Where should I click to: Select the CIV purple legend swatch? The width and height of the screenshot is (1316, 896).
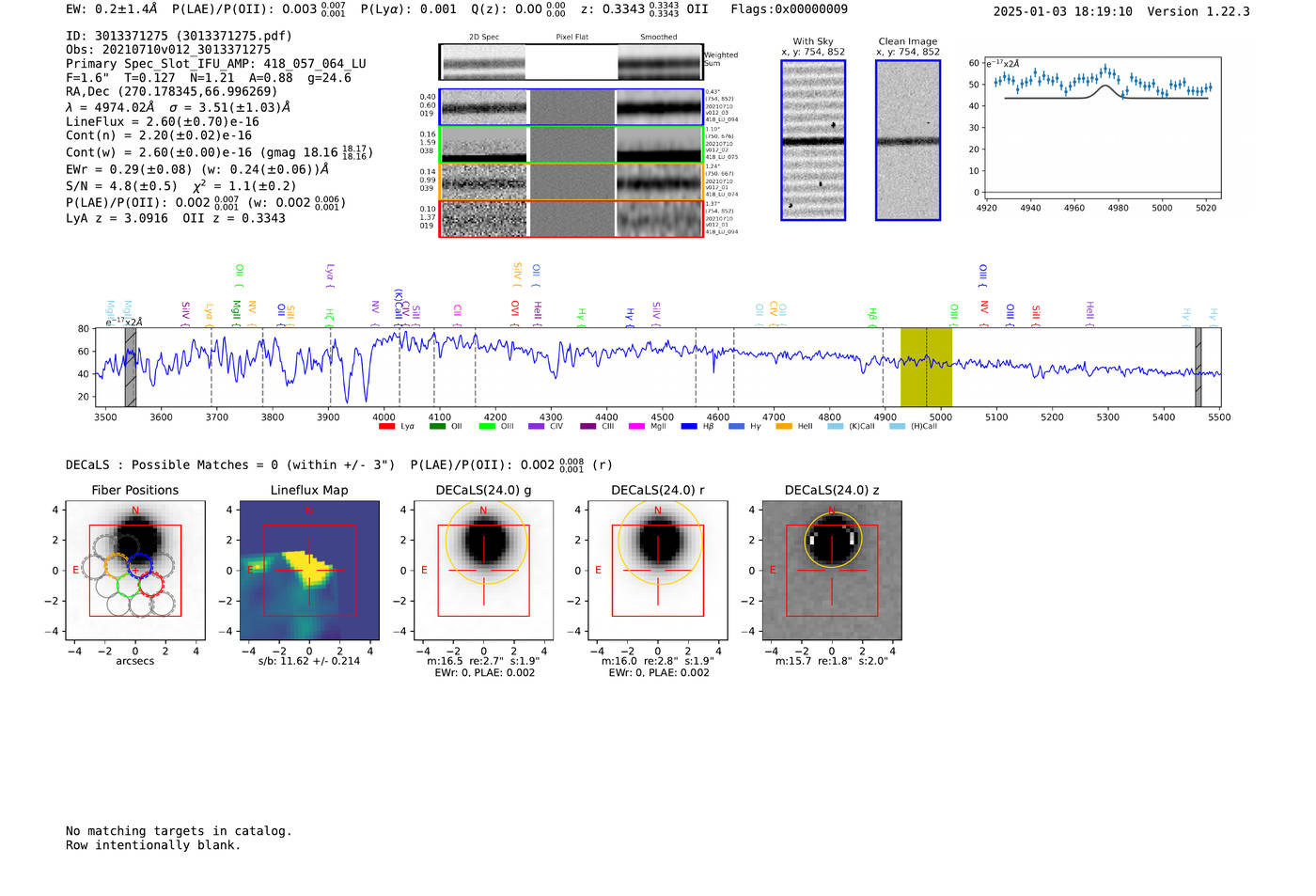click(x=537, y=427)
